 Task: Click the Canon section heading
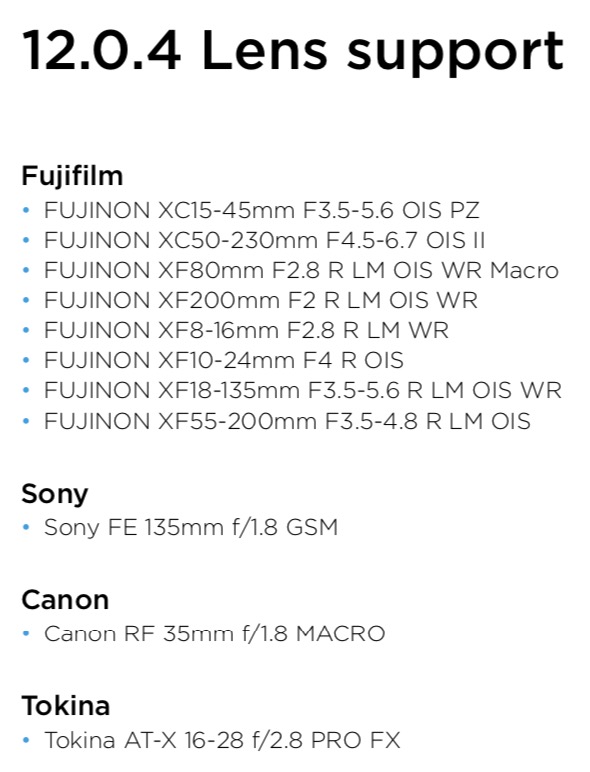tap(65, 600)
